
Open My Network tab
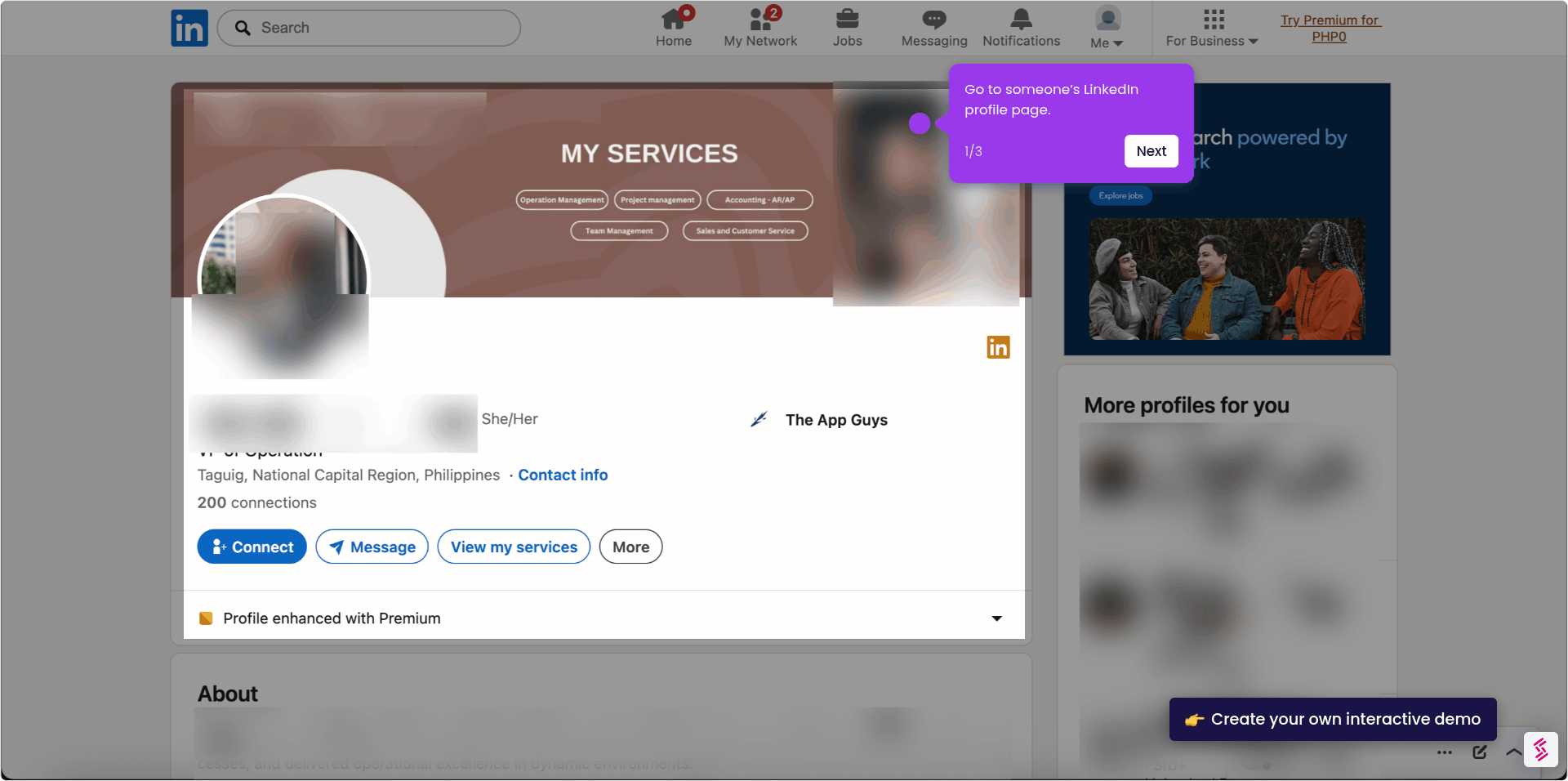(x=760, y=28)
